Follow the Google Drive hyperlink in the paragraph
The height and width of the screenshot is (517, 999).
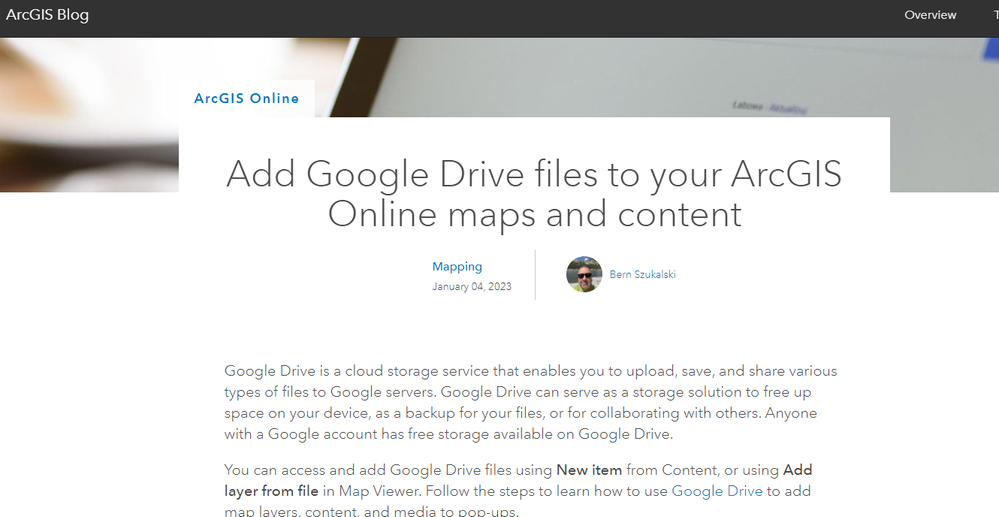[717, 490]
